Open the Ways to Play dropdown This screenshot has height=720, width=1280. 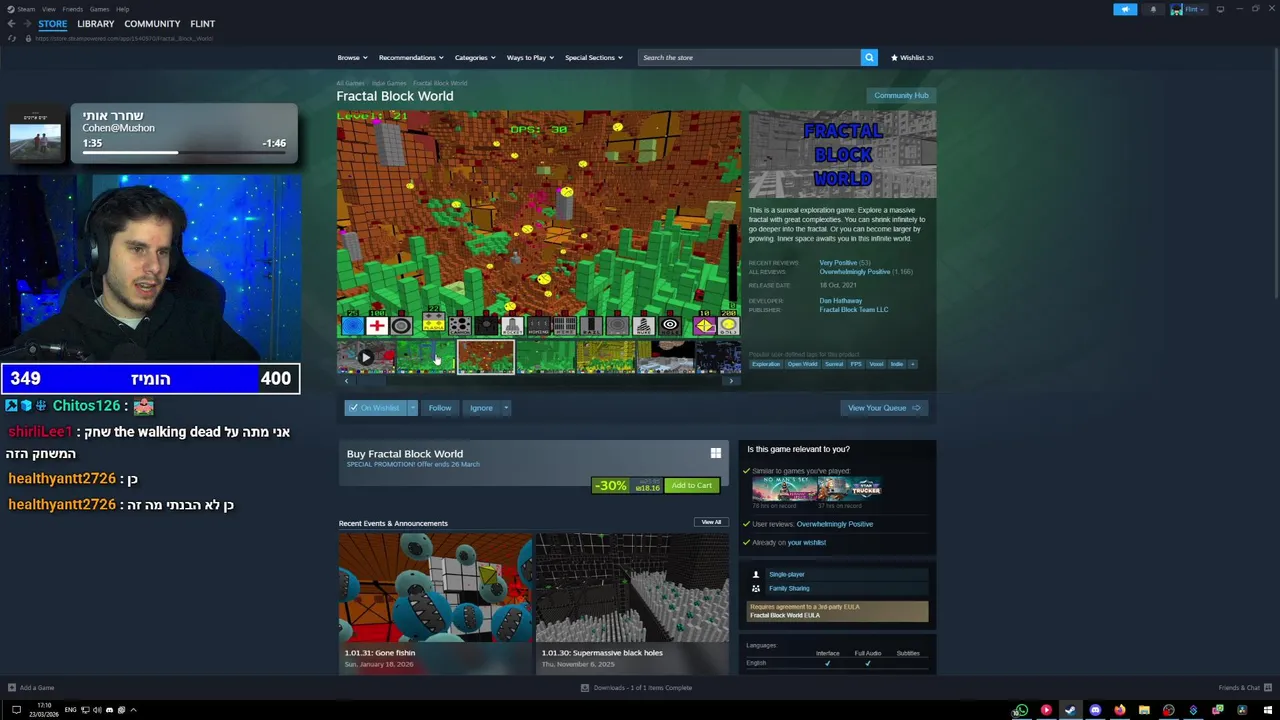(x=530, y=57)
